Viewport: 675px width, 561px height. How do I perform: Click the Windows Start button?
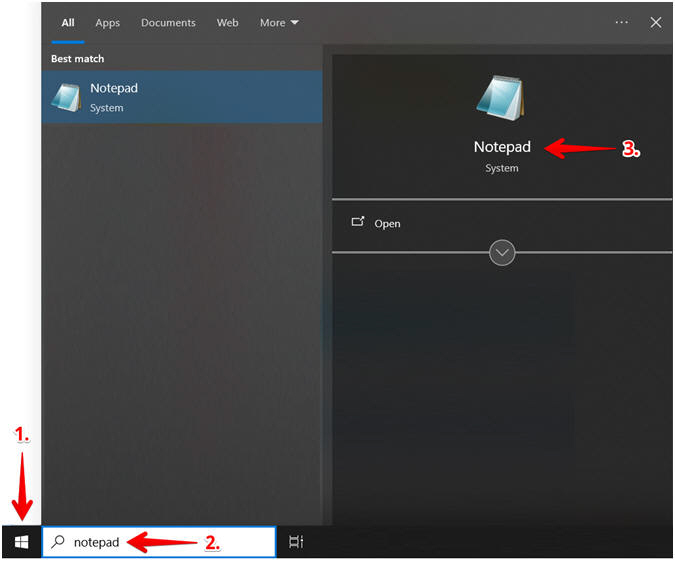pyautogui.click(x=22, y=542)
